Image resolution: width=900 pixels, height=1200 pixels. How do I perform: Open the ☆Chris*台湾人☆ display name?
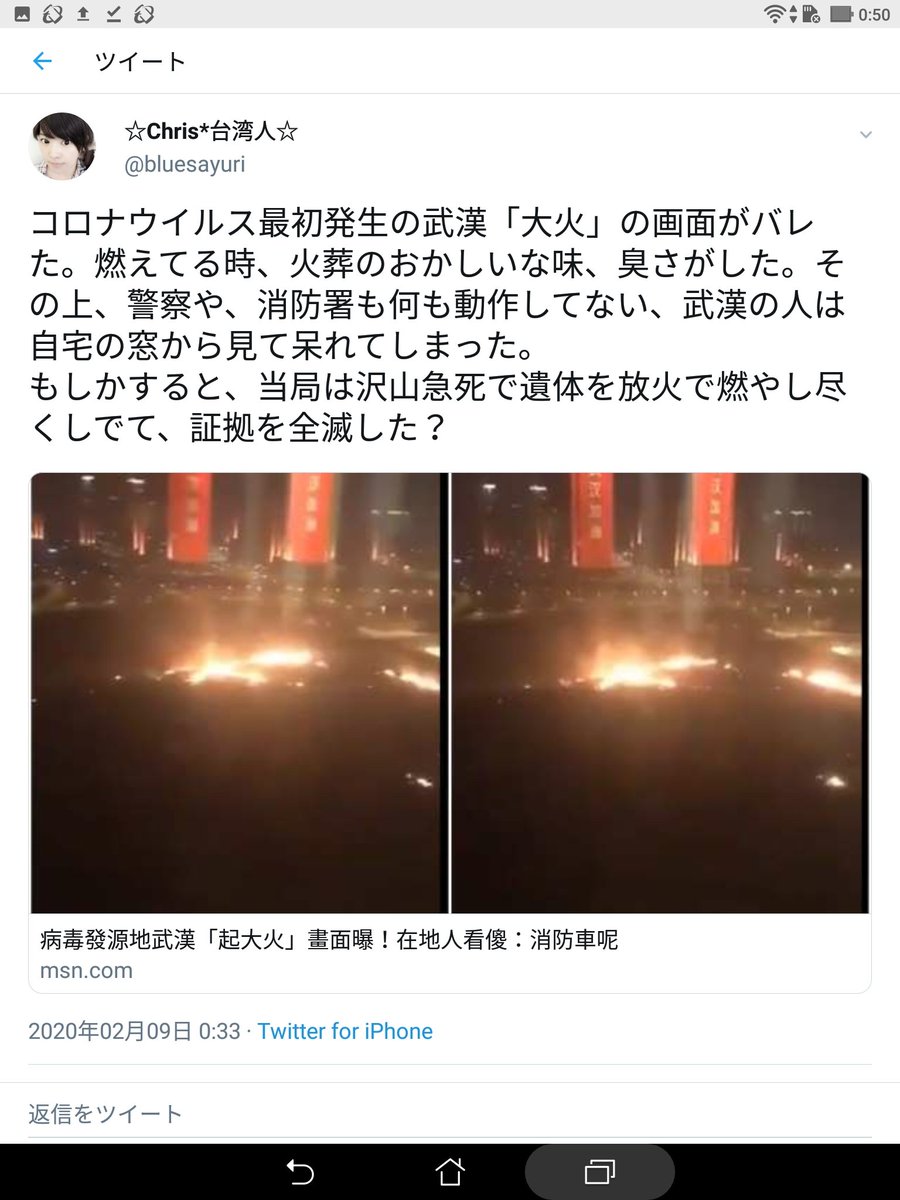coord(211,131)
